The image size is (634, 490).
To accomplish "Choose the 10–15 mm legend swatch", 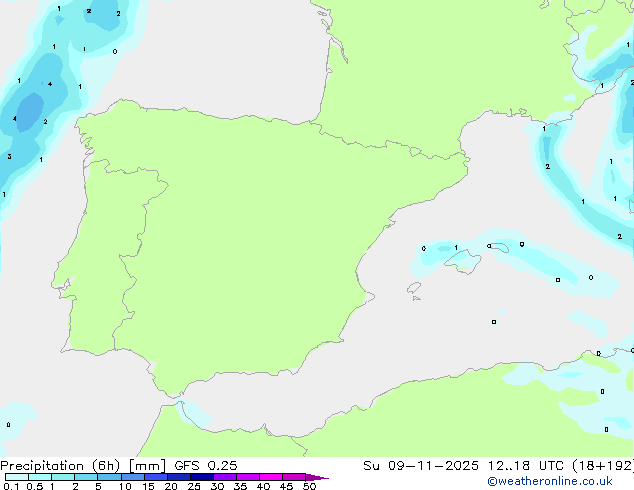I will pos(132,477).
